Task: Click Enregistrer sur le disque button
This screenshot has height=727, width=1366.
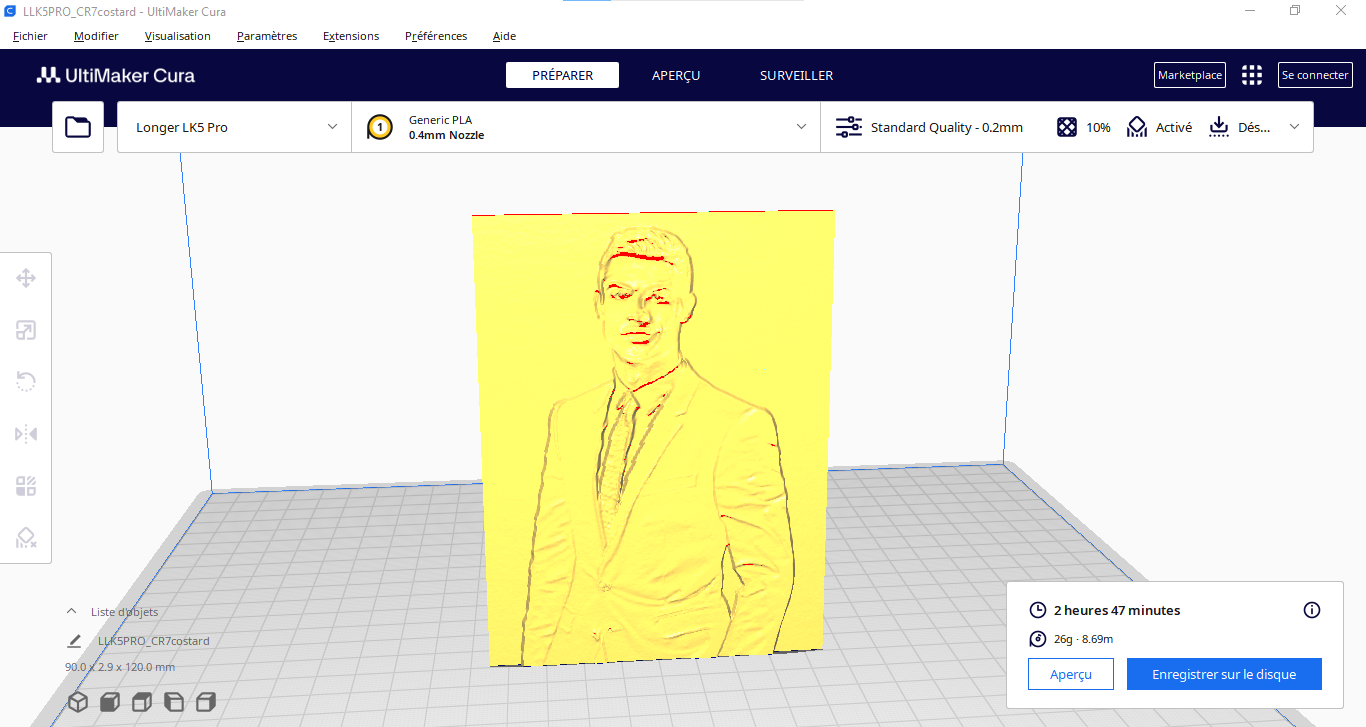Action: point(1224,674)
